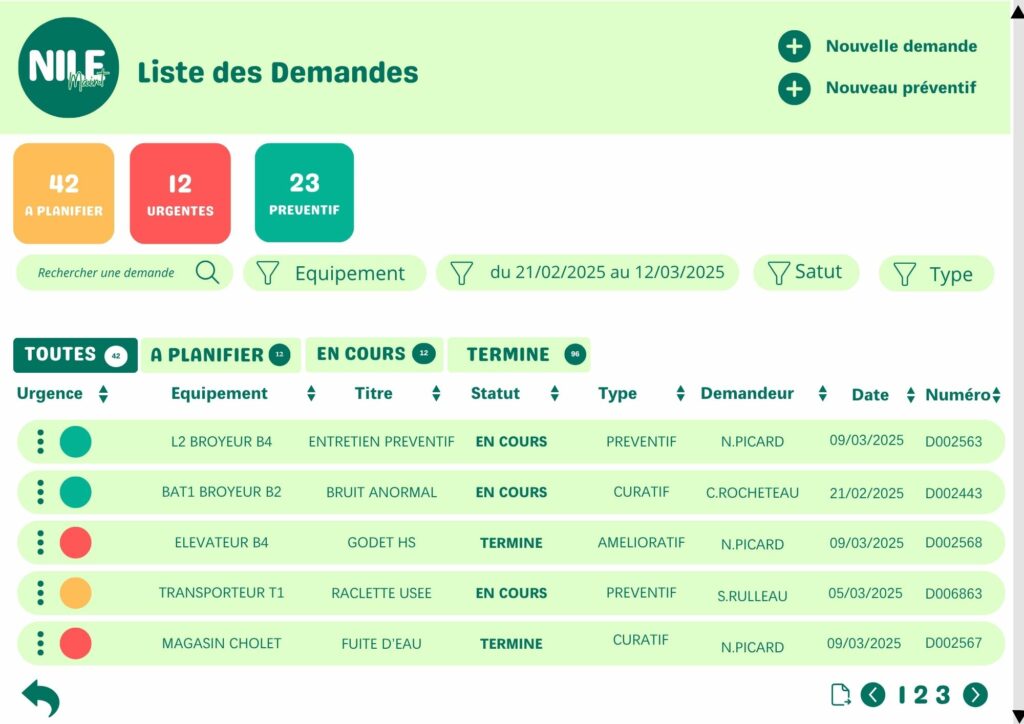Click the plus icon beside Nouveau préventif
Viewport: 1024px width, 724px height.
[x=794, y=88]
